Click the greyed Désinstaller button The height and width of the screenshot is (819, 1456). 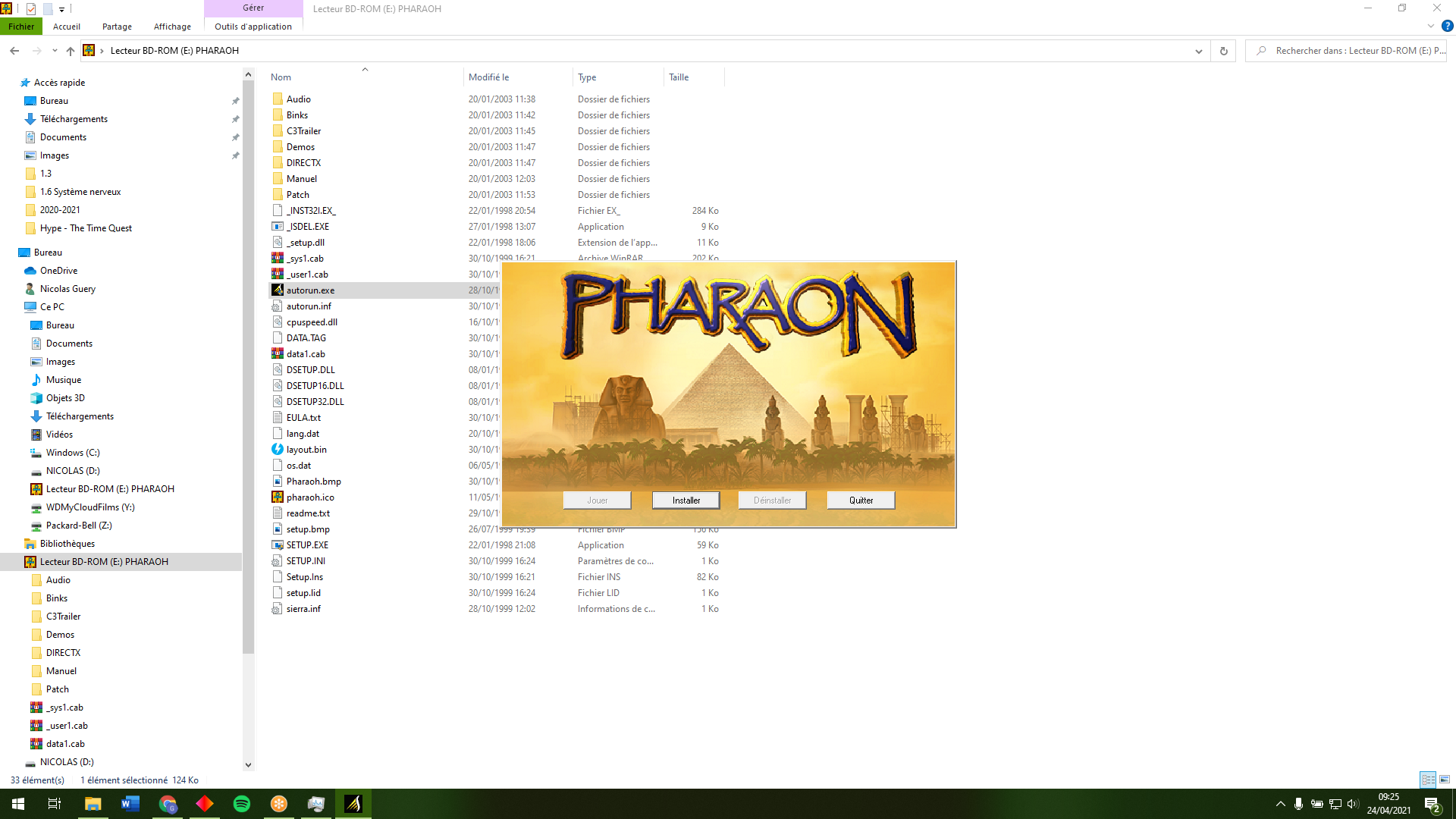point(772,500)
